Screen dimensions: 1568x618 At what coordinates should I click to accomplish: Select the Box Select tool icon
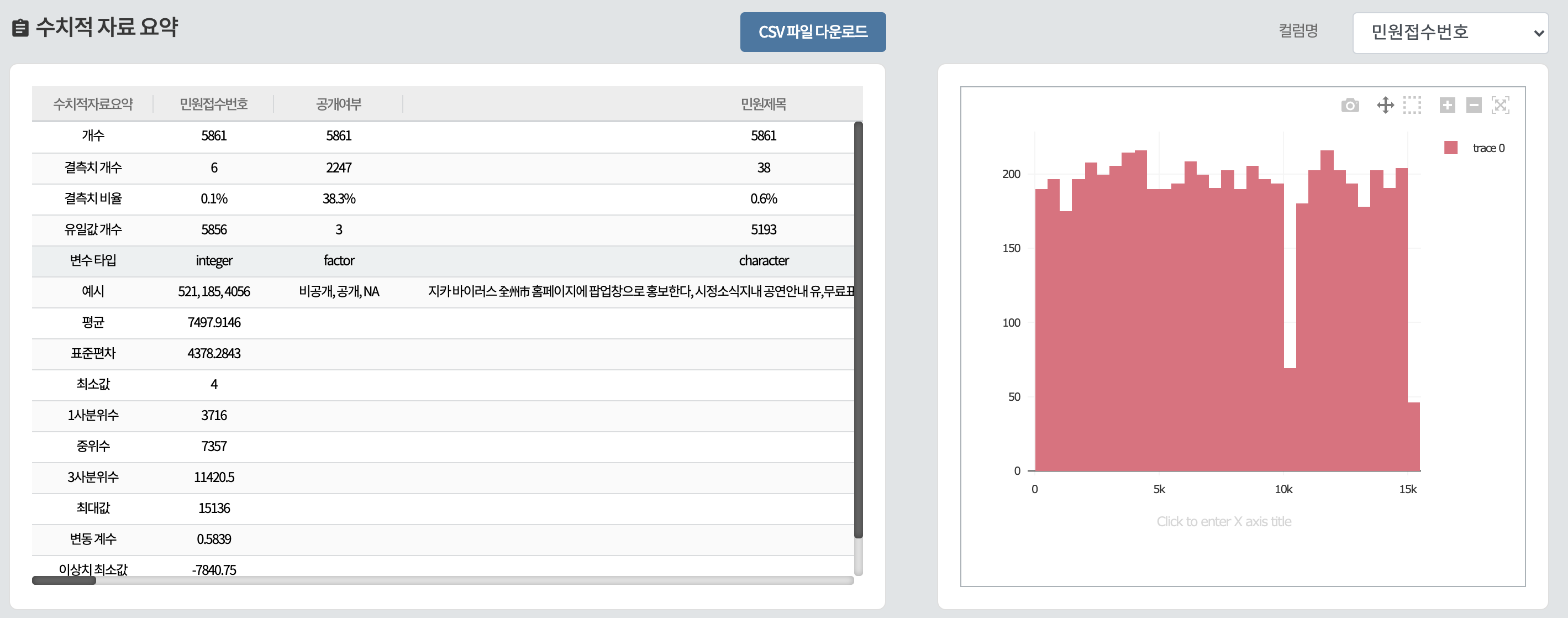point(1412,106)
